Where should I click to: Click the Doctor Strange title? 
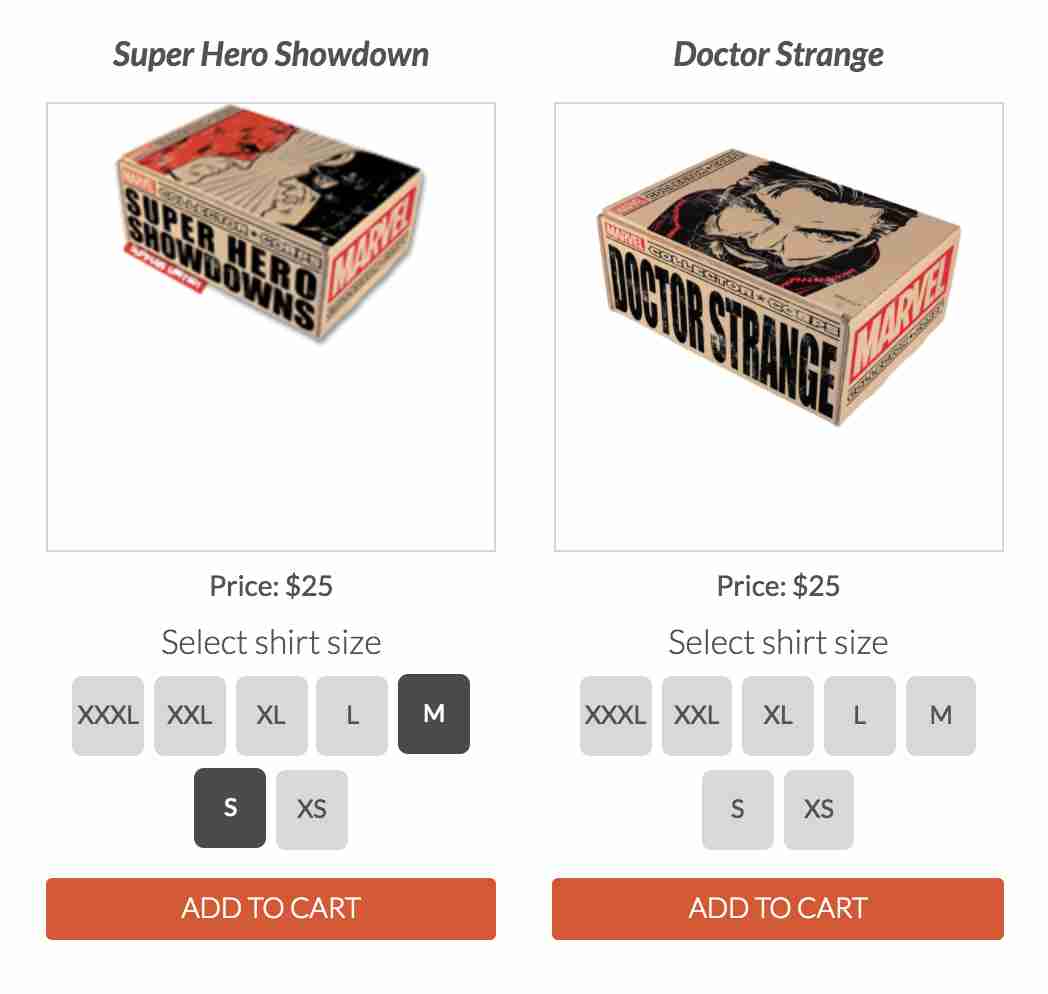pyautogui.click(x=778, y=54)
